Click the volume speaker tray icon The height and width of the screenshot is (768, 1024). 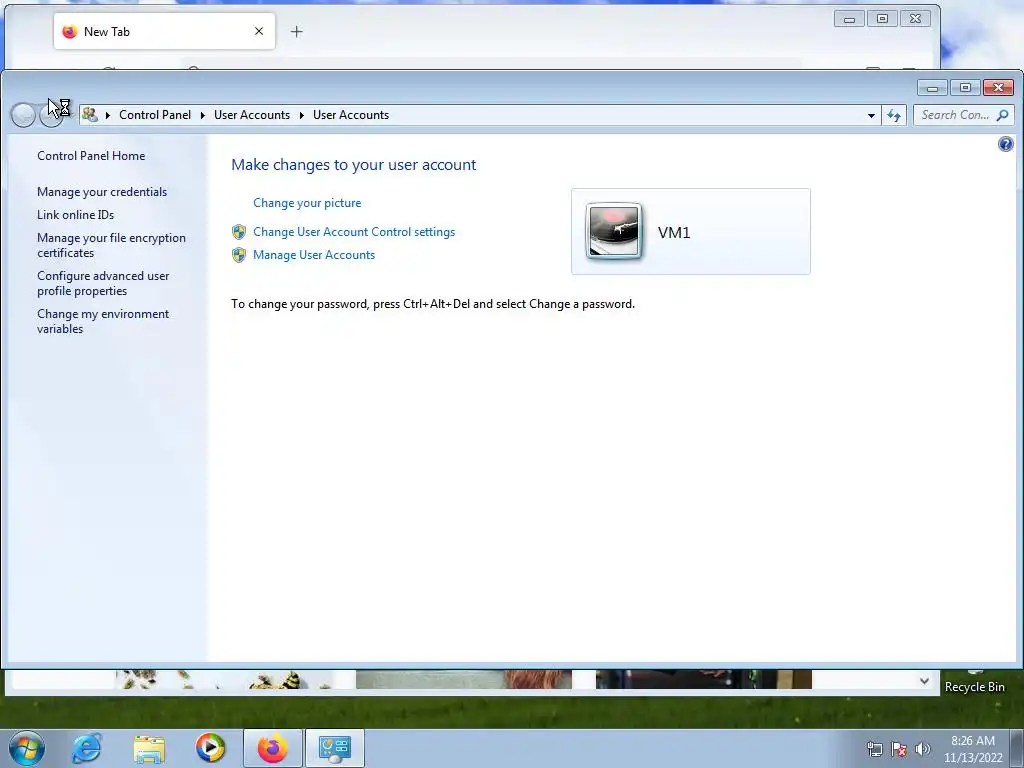coord(923,749)
